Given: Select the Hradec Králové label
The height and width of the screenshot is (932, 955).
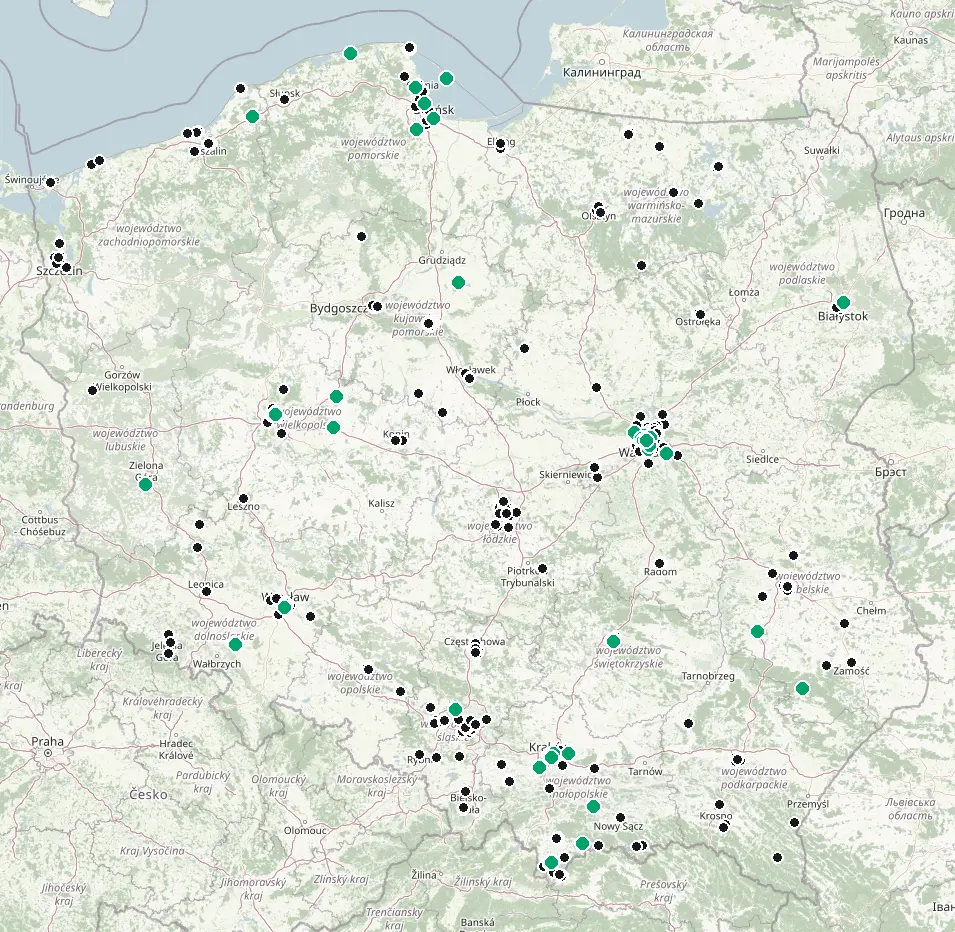Looking at the screenshot, I should [x=176, y=749].
